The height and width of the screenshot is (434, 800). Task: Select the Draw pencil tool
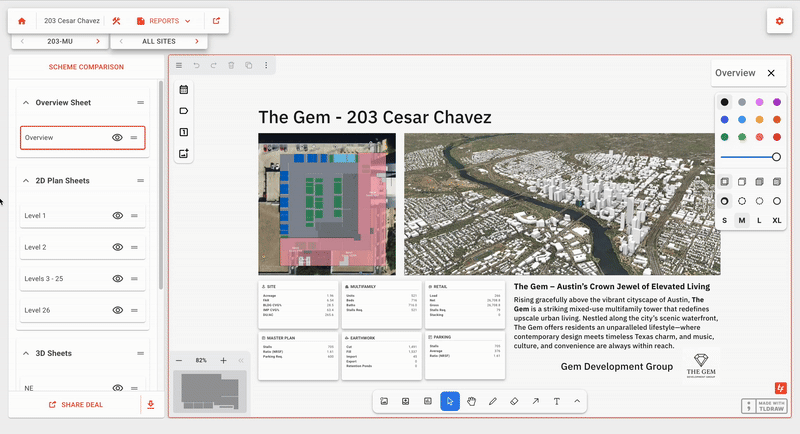[492, 401]
